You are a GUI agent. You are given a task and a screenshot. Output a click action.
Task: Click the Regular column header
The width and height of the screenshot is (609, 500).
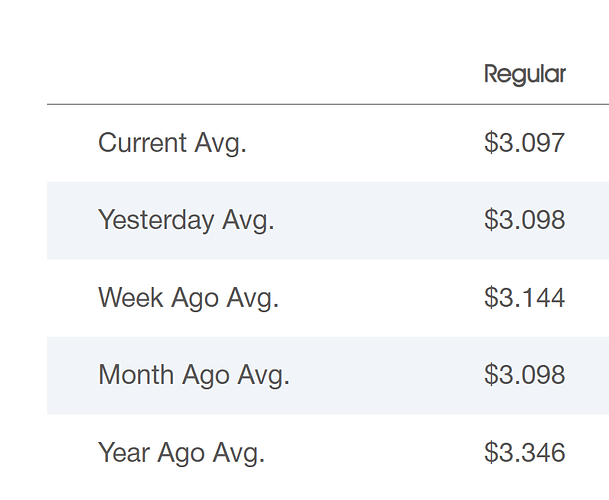point(525,74)
